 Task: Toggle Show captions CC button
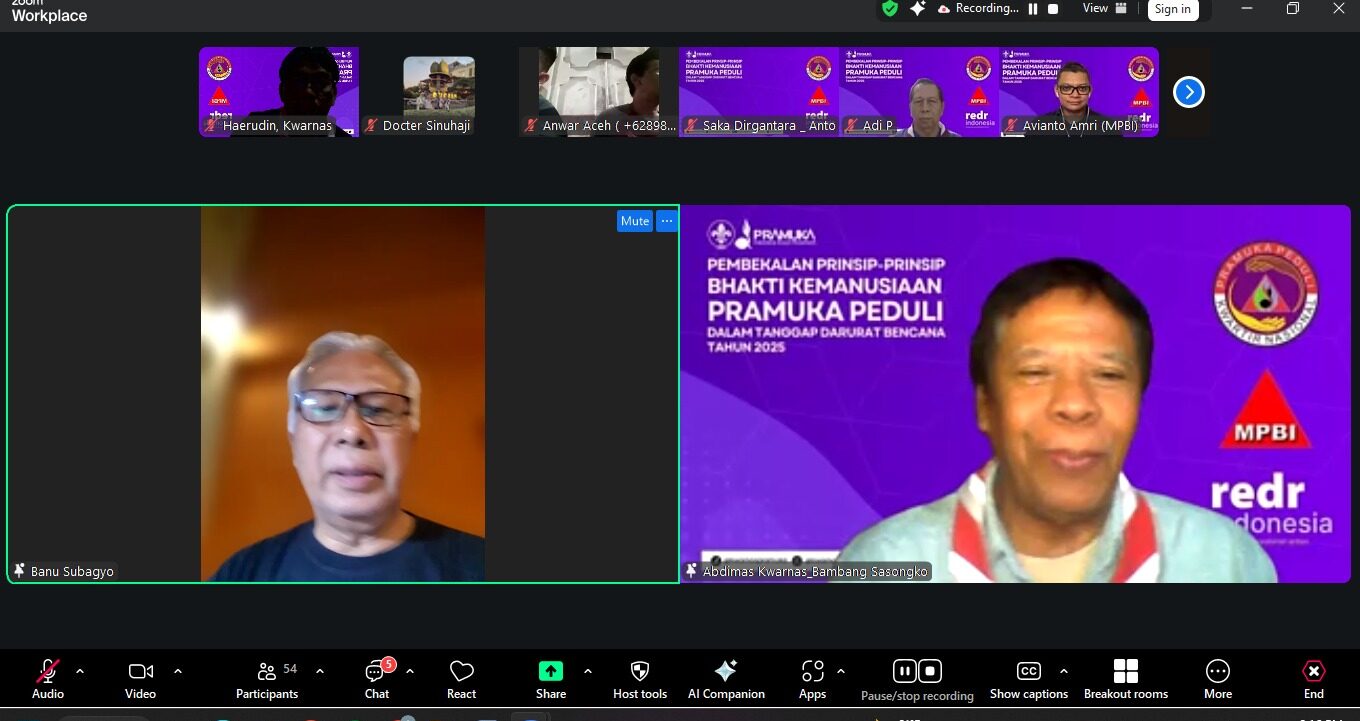tap(1028, 672)
